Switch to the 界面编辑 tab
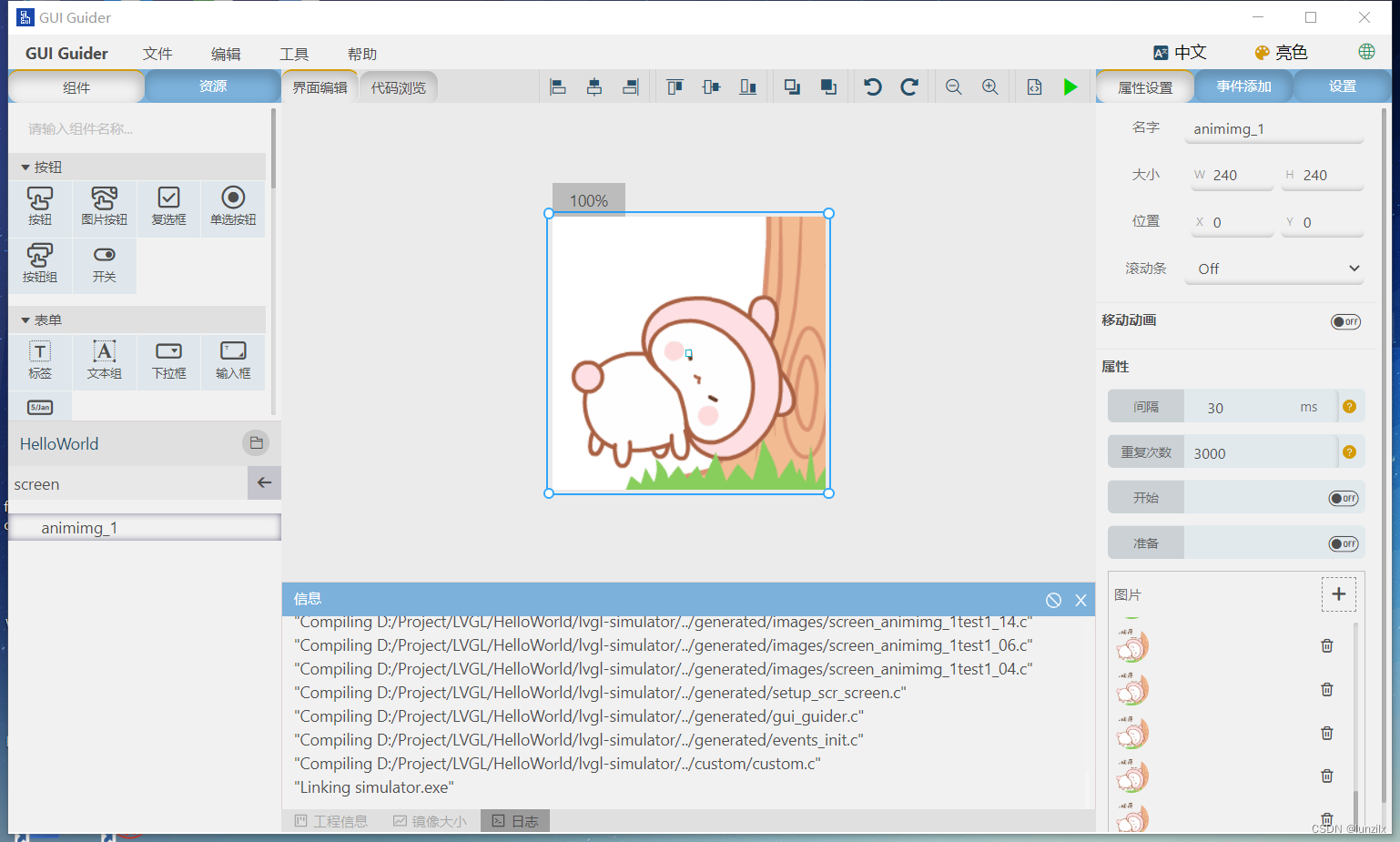The image size is (1400, 842). click(320, 87)
